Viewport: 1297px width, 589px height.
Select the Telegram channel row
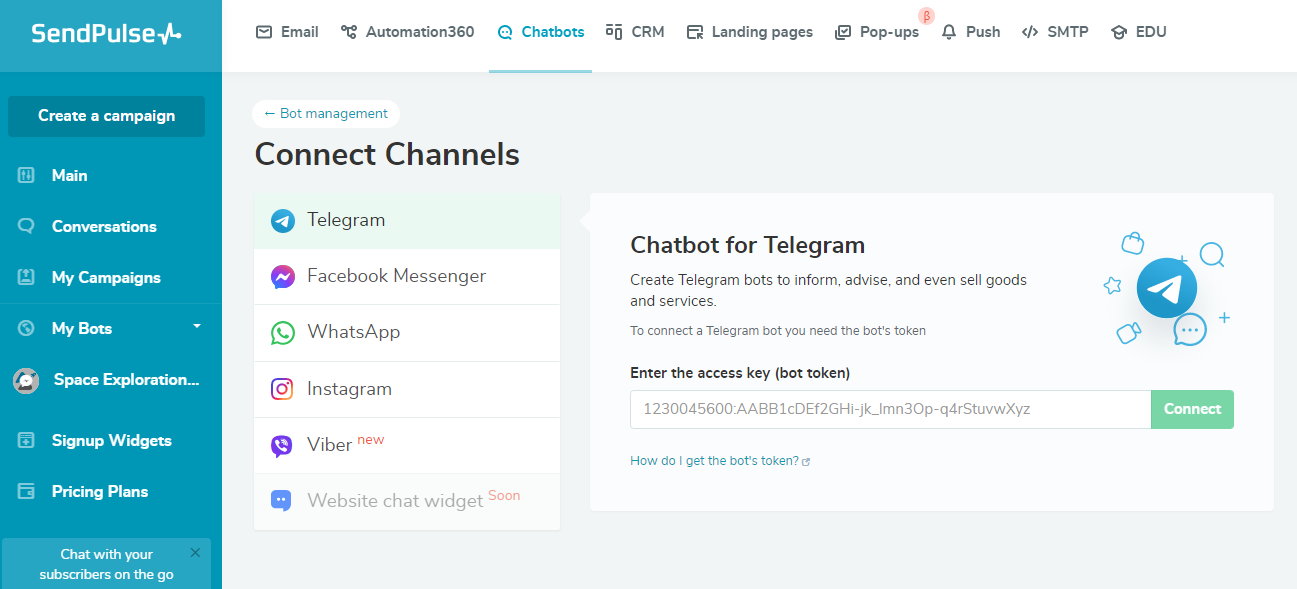pyautogui.click(x=407, y=221)
